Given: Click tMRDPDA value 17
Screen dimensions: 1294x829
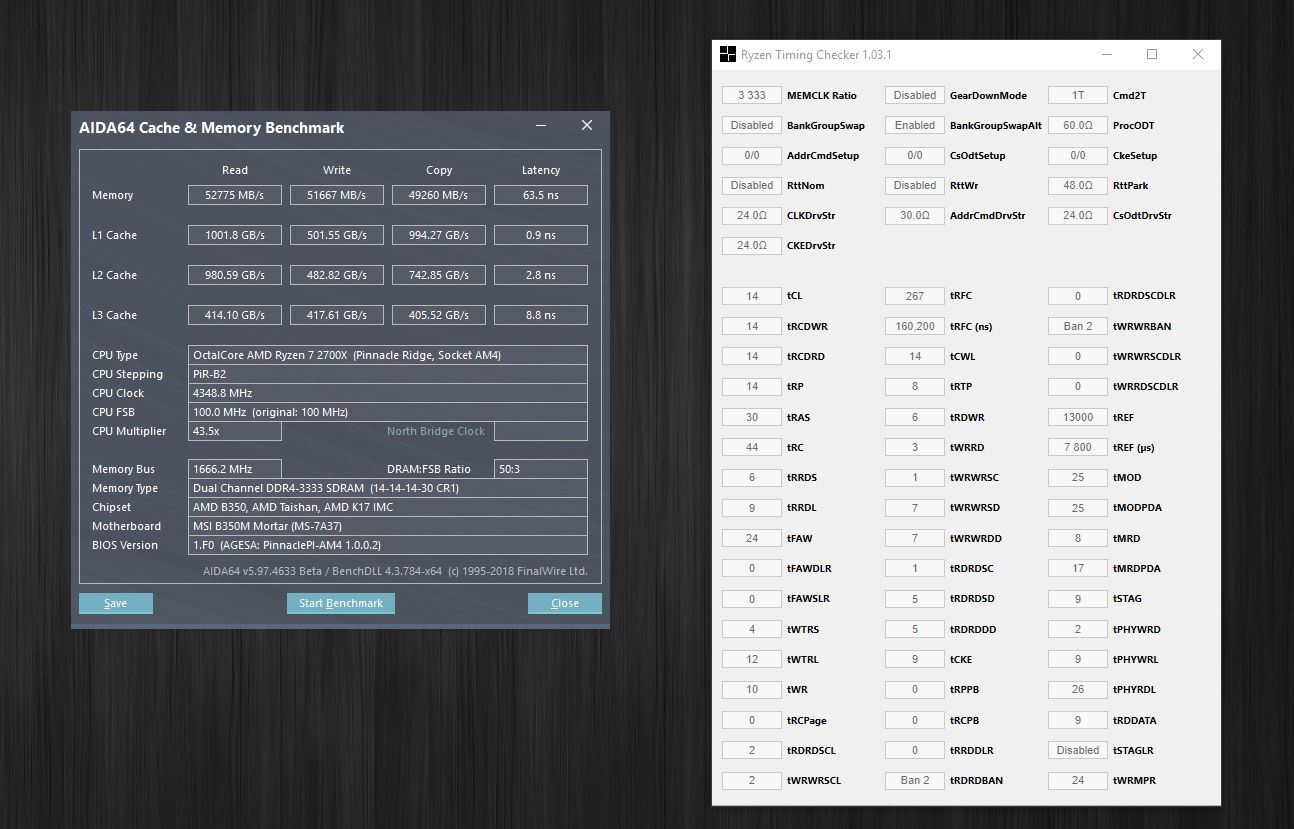Looking at the screenshot, I should tap(1078, 568).
